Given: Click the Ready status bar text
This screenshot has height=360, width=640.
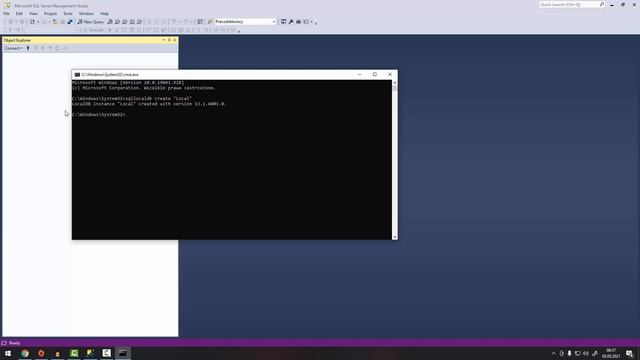Looking at the screenshot, I should [x=14, y=343].
